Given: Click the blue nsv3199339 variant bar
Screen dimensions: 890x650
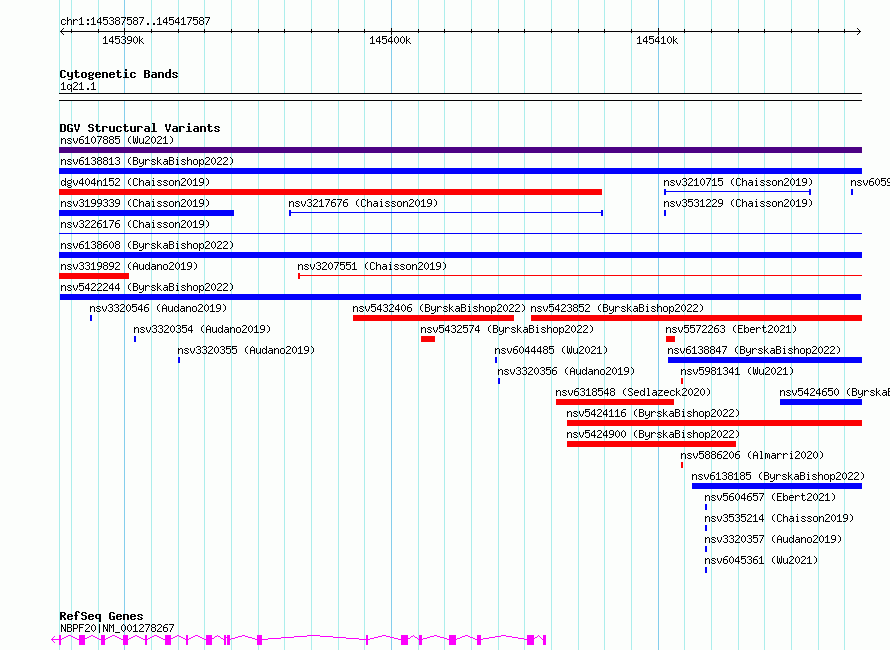Looking at the screenshot, I should point(146,213).
